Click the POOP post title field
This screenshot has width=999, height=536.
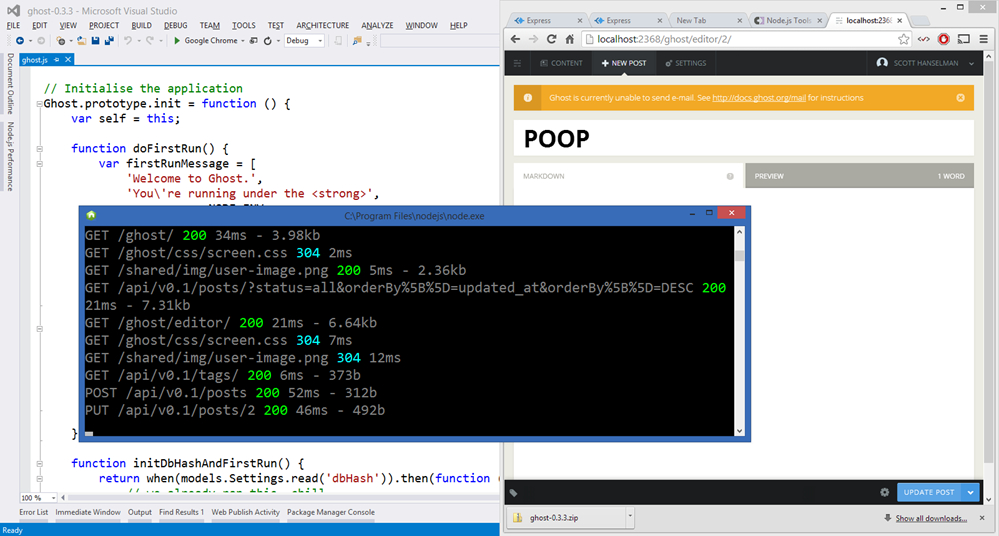(744, 138)
